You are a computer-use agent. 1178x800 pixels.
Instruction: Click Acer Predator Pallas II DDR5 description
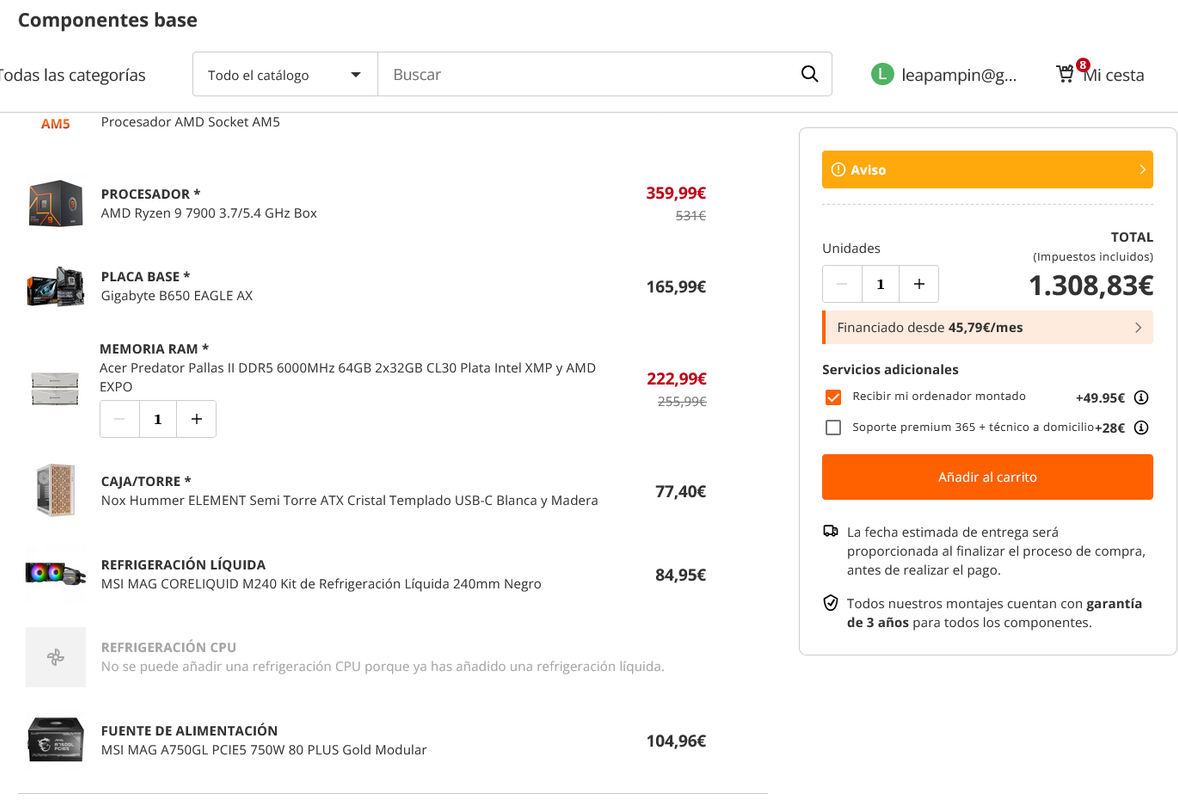(x=347, y=377)
